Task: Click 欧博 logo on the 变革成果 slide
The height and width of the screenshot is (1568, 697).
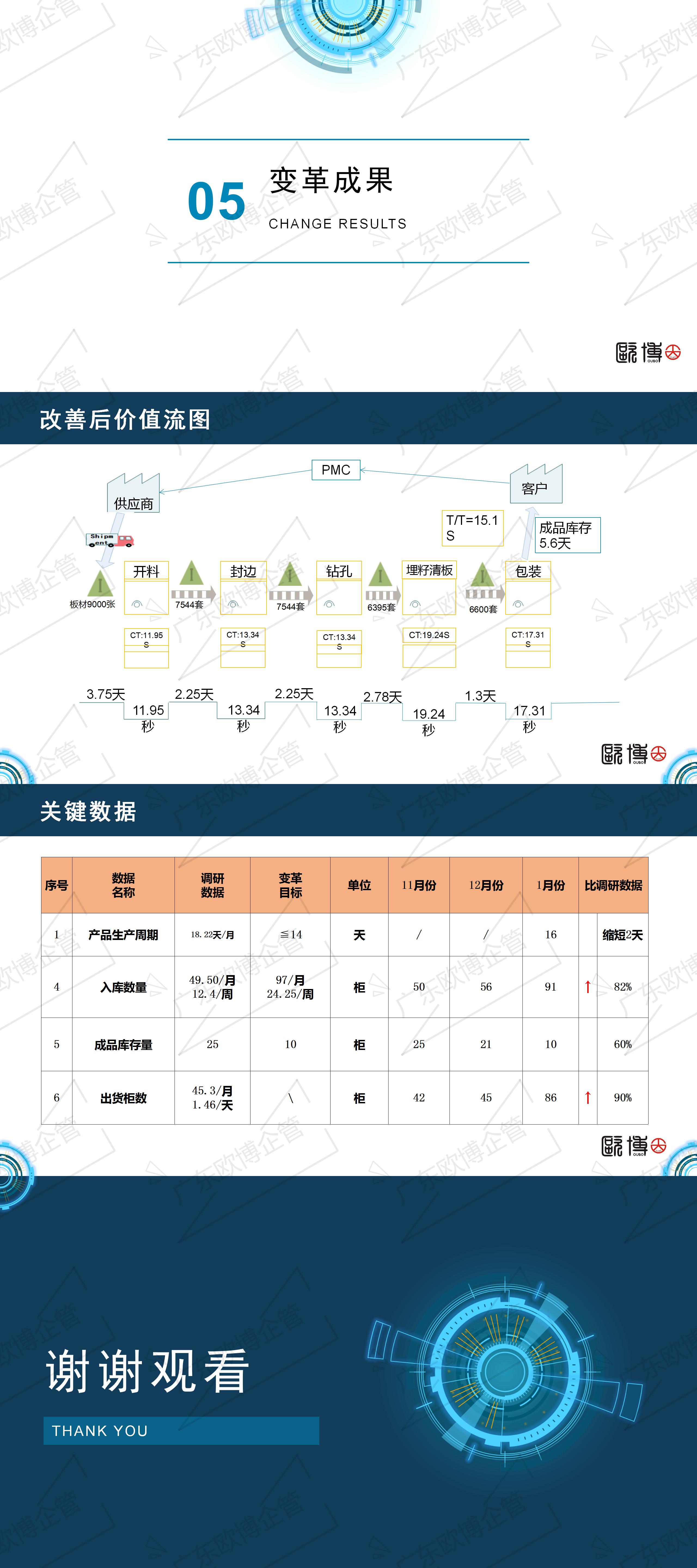Action: [648, 353]
